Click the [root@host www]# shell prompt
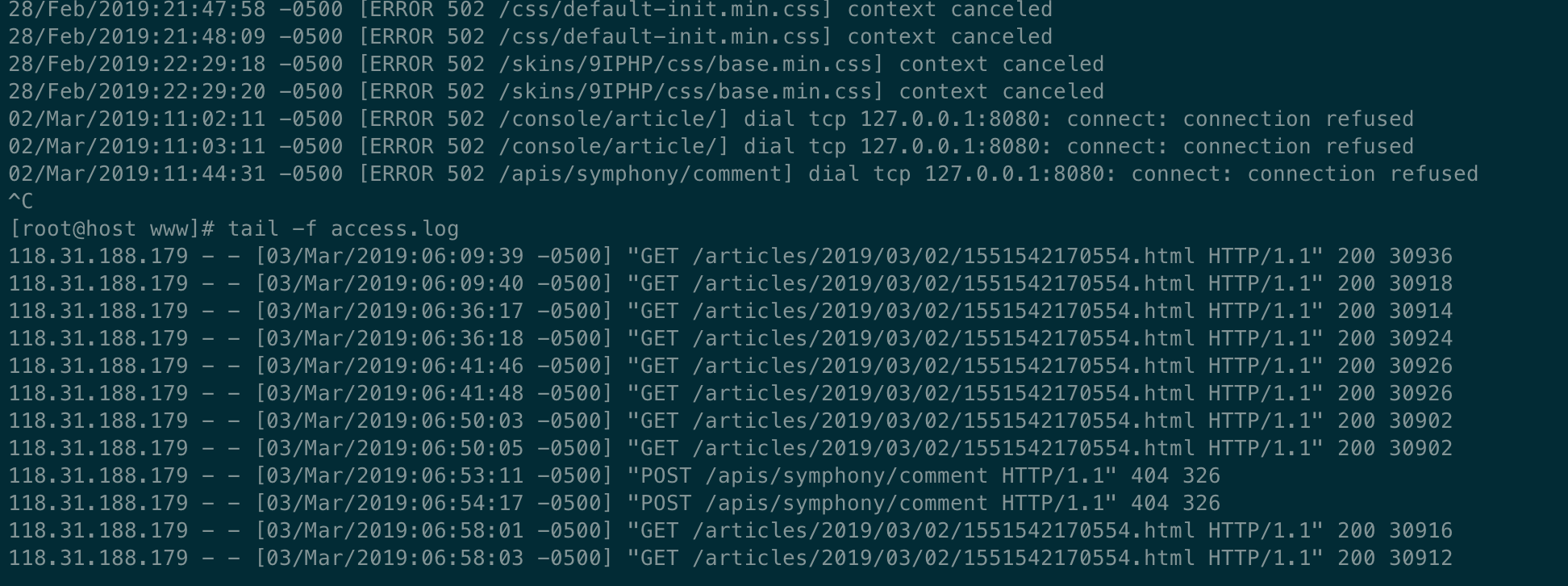 pos(111,229)
